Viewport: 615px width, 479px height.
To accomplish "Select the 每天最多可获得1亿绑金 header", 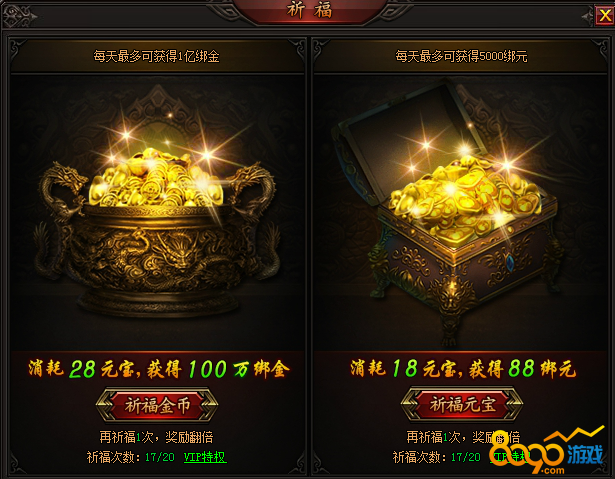I will [x=156, y=56].
